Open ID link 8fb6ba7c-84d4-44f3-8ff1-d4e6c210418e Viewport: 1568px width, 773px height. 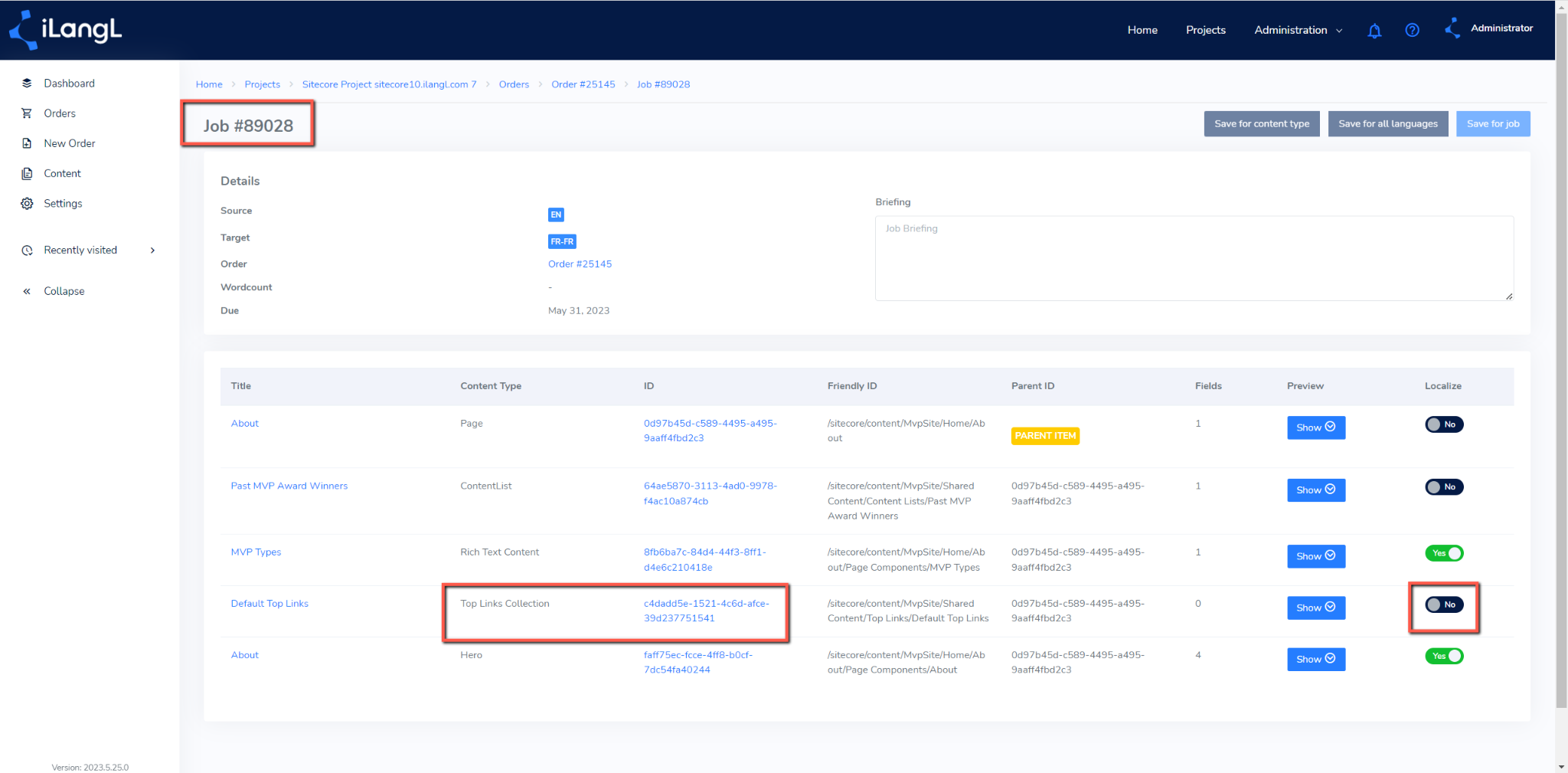point(705,560)
